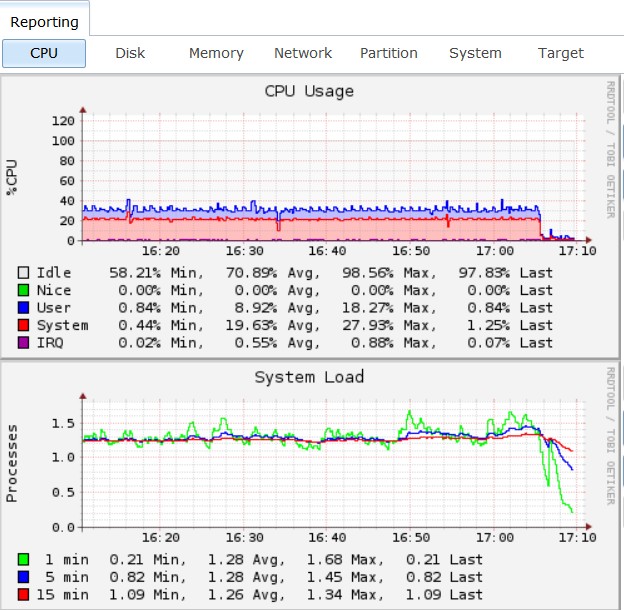Click System last value 1.25%
Viewport: 624px width, 610px height.
488,325
